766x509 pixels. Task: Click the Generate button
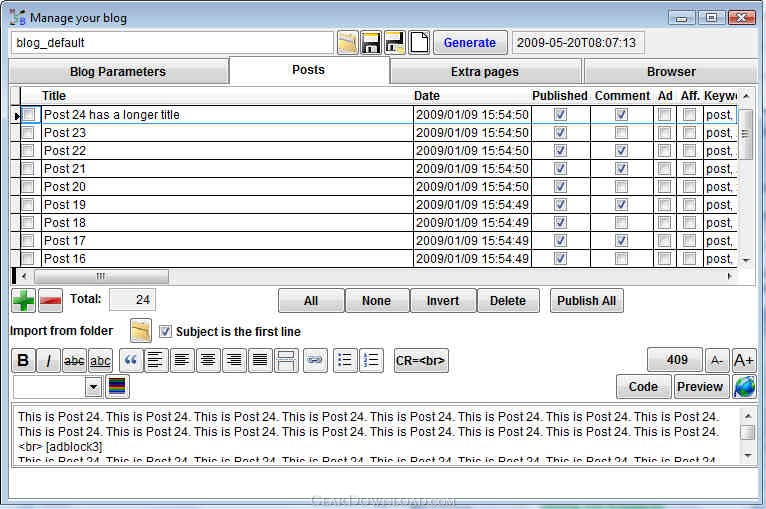[469, 43]
